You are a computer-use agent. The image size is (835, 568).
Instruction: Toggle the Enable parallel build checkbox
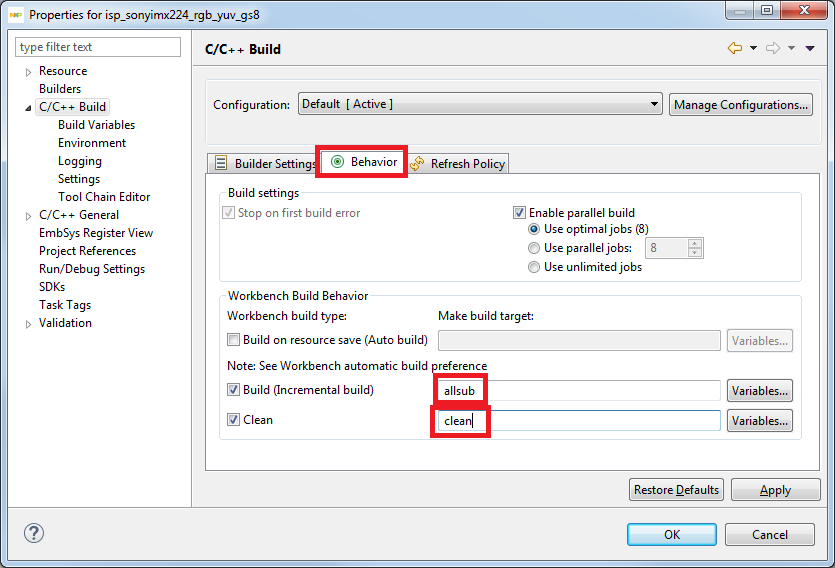point(519,213)
